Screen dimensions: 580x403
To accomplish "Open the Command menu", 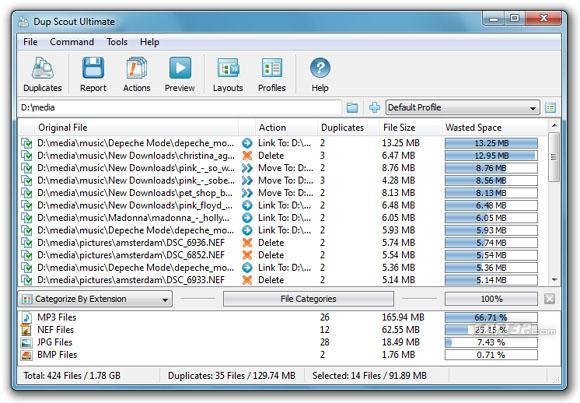I will (x=72, y=42).
